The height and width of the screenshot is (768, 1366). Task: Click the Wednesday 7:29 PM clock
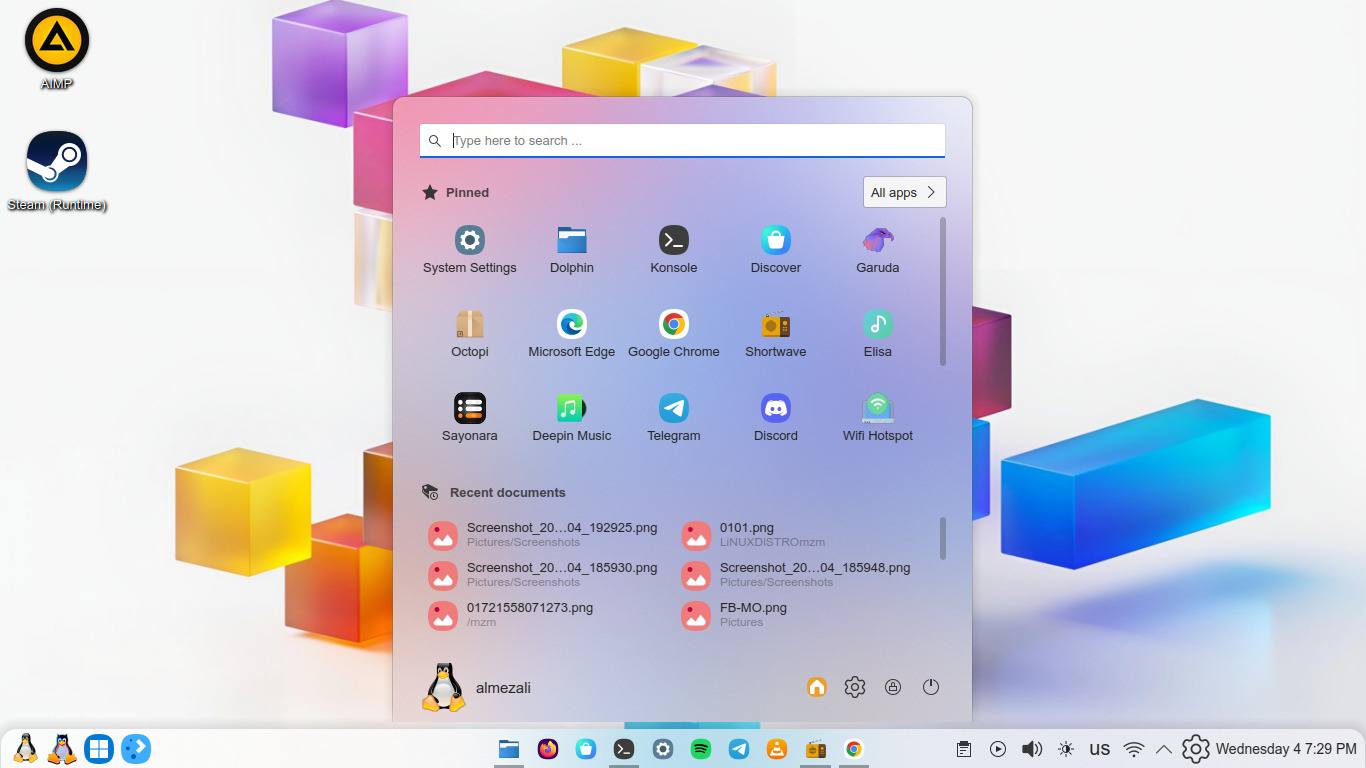(1286, 748)
